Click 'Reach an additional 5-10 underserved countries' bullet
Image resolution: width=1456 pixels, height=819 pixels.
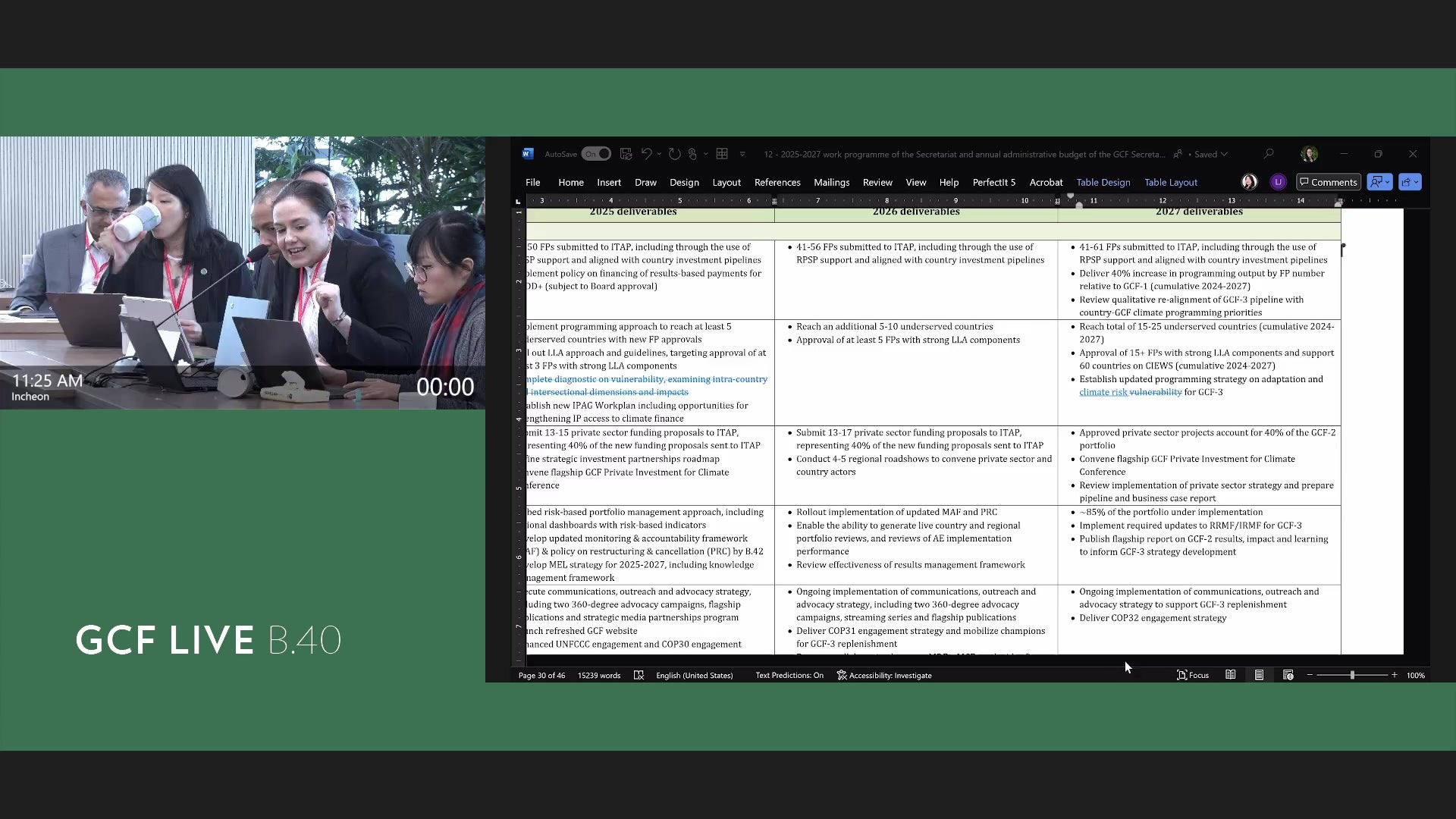pyautogui.click(x=894, y=327)
